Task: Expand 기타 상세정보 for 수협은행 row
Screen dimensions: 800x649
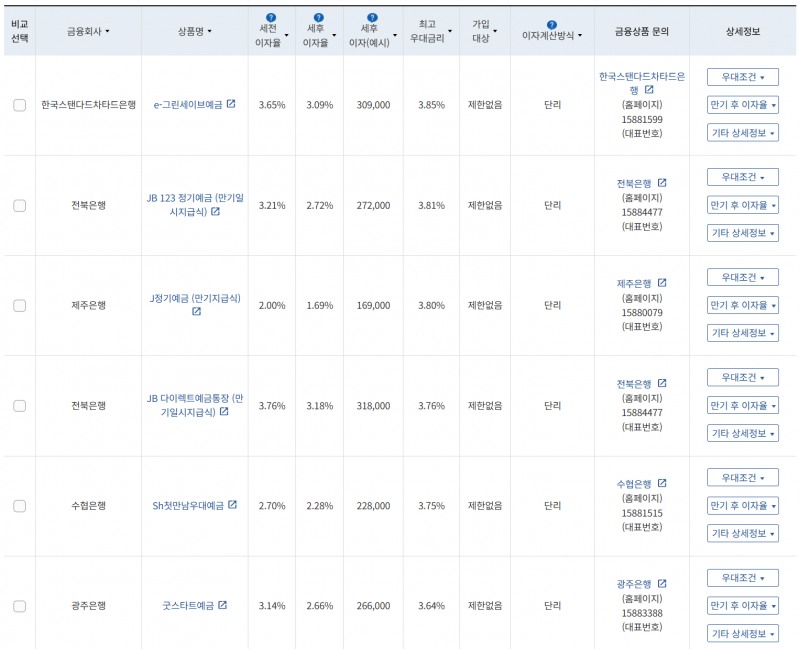Action: [742, 533]
